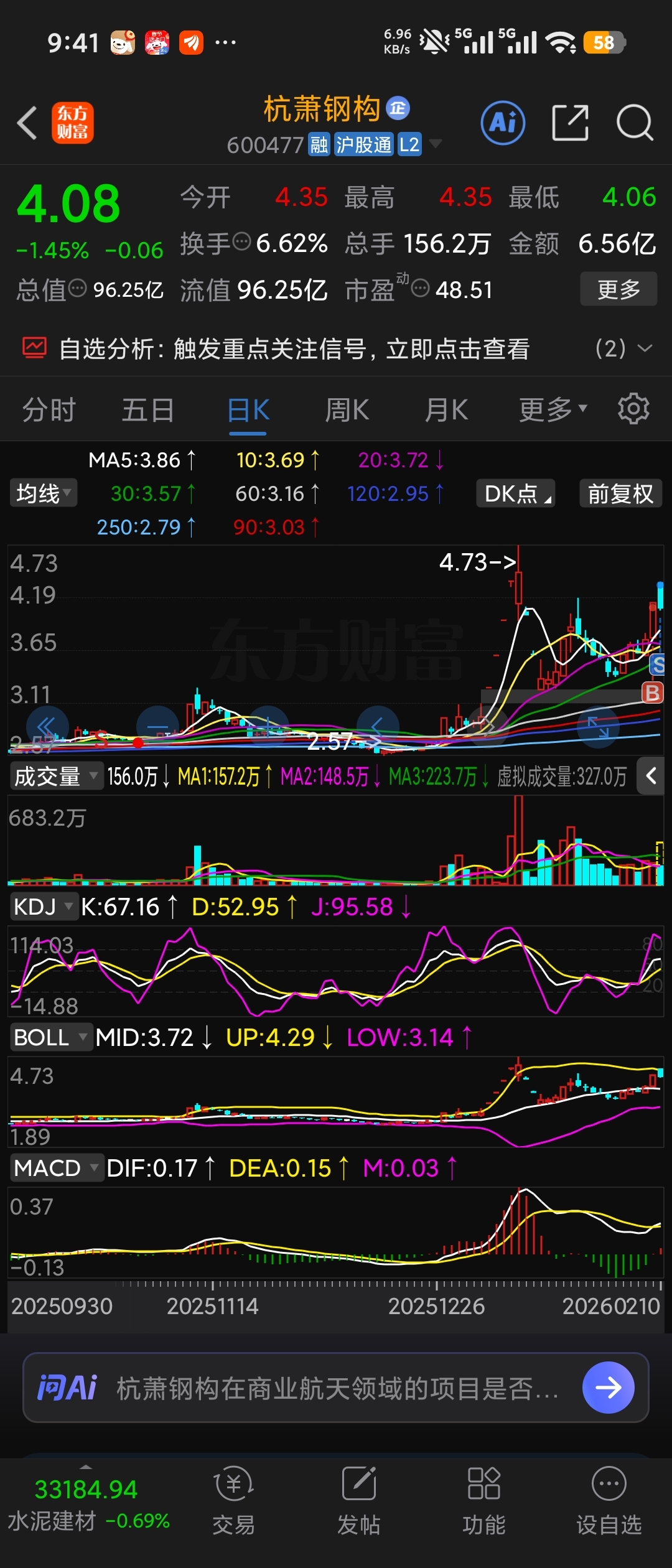Open the 自选分析 signal notice text
The height and width of the screenshot is (1568, 672).
coord(294,348)
